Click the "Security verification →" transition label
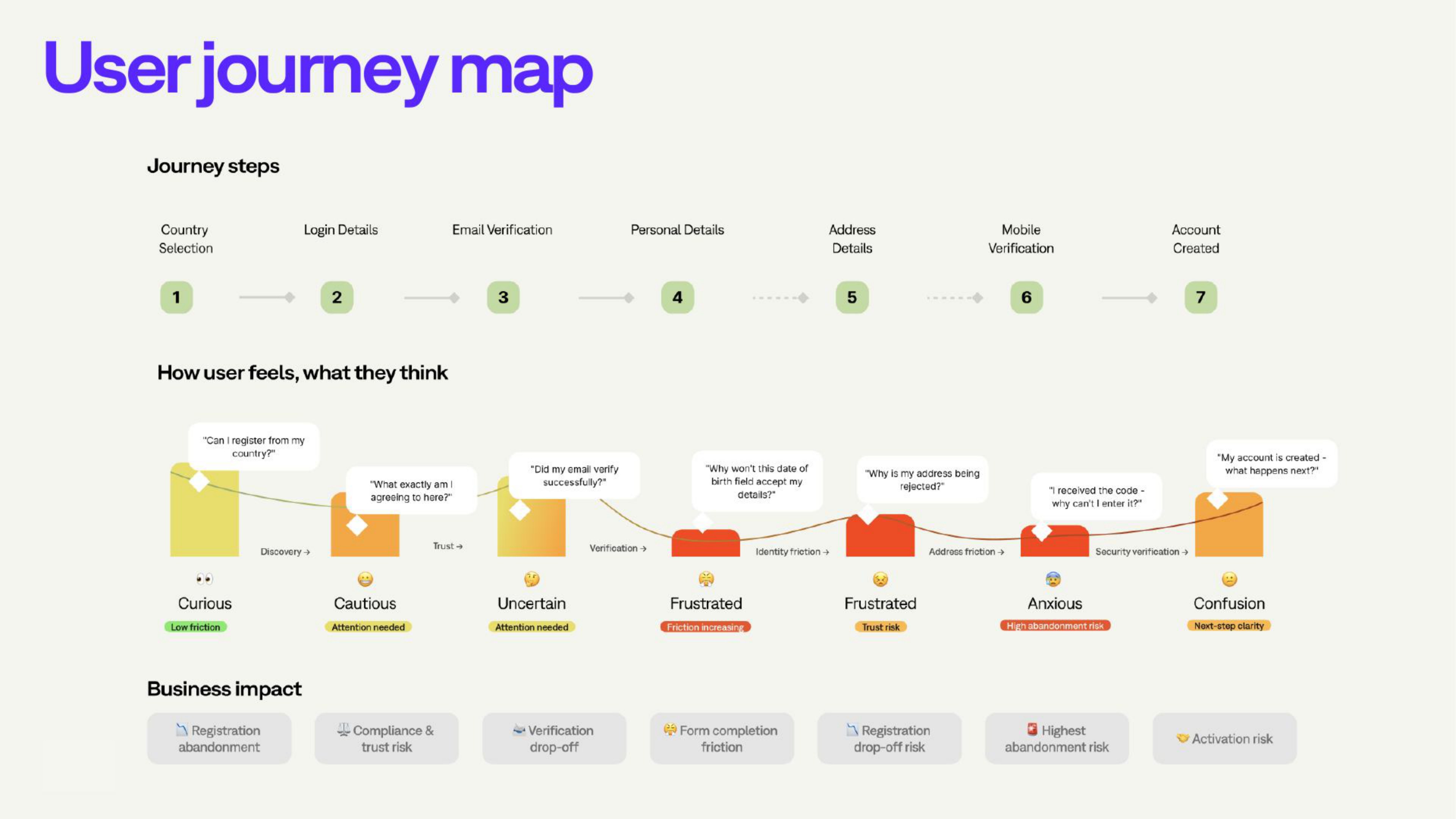This screenshot has width=1456, height=819. [x=1142, y=552]
